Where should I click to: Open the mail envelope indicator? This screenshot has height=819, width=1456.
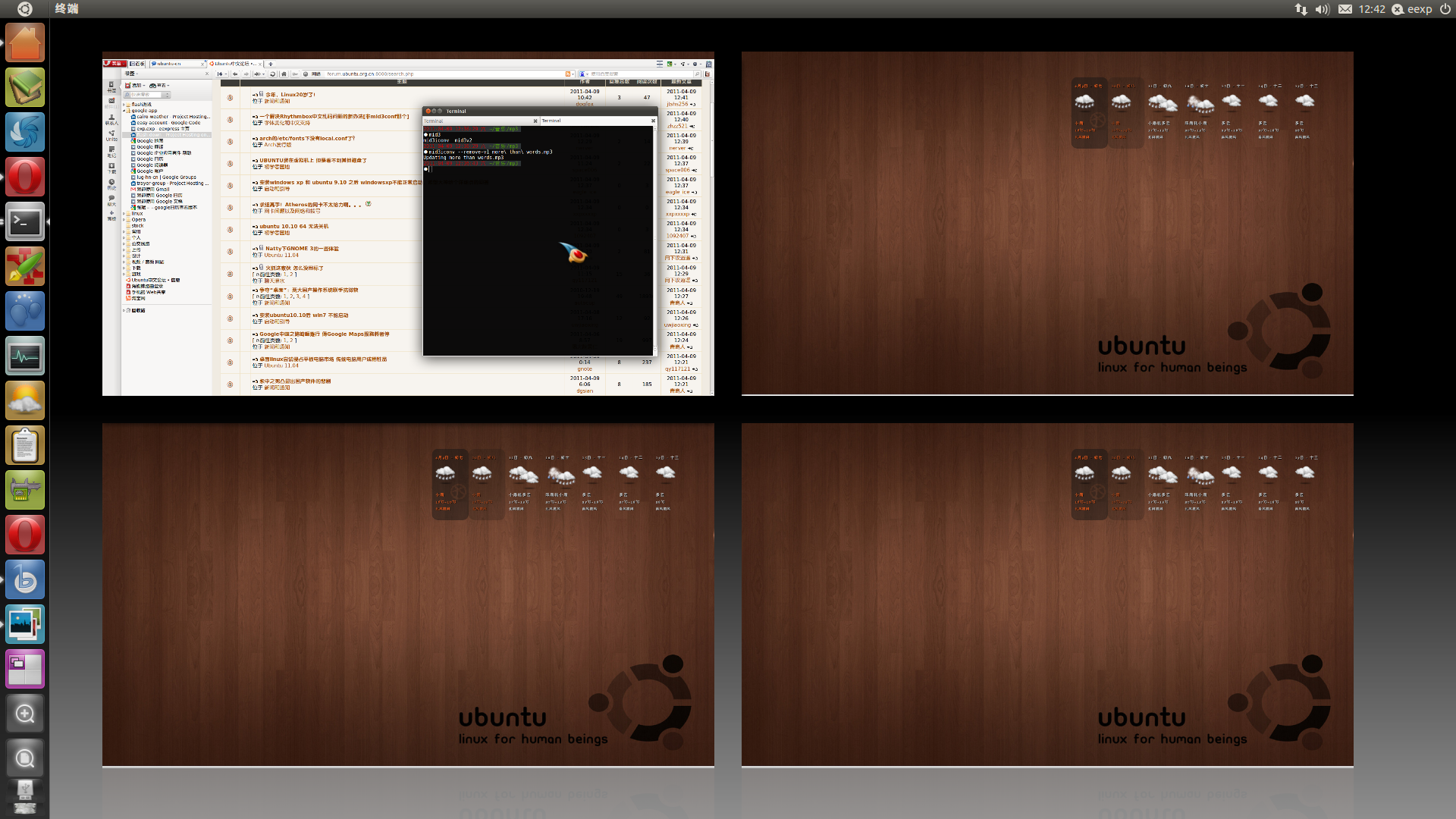point(1345,9)
